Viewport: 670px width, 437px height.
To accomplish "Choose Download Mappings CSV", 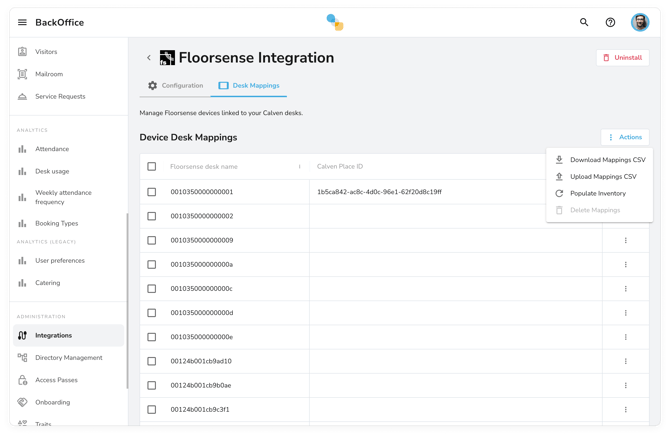I will 599,160.
